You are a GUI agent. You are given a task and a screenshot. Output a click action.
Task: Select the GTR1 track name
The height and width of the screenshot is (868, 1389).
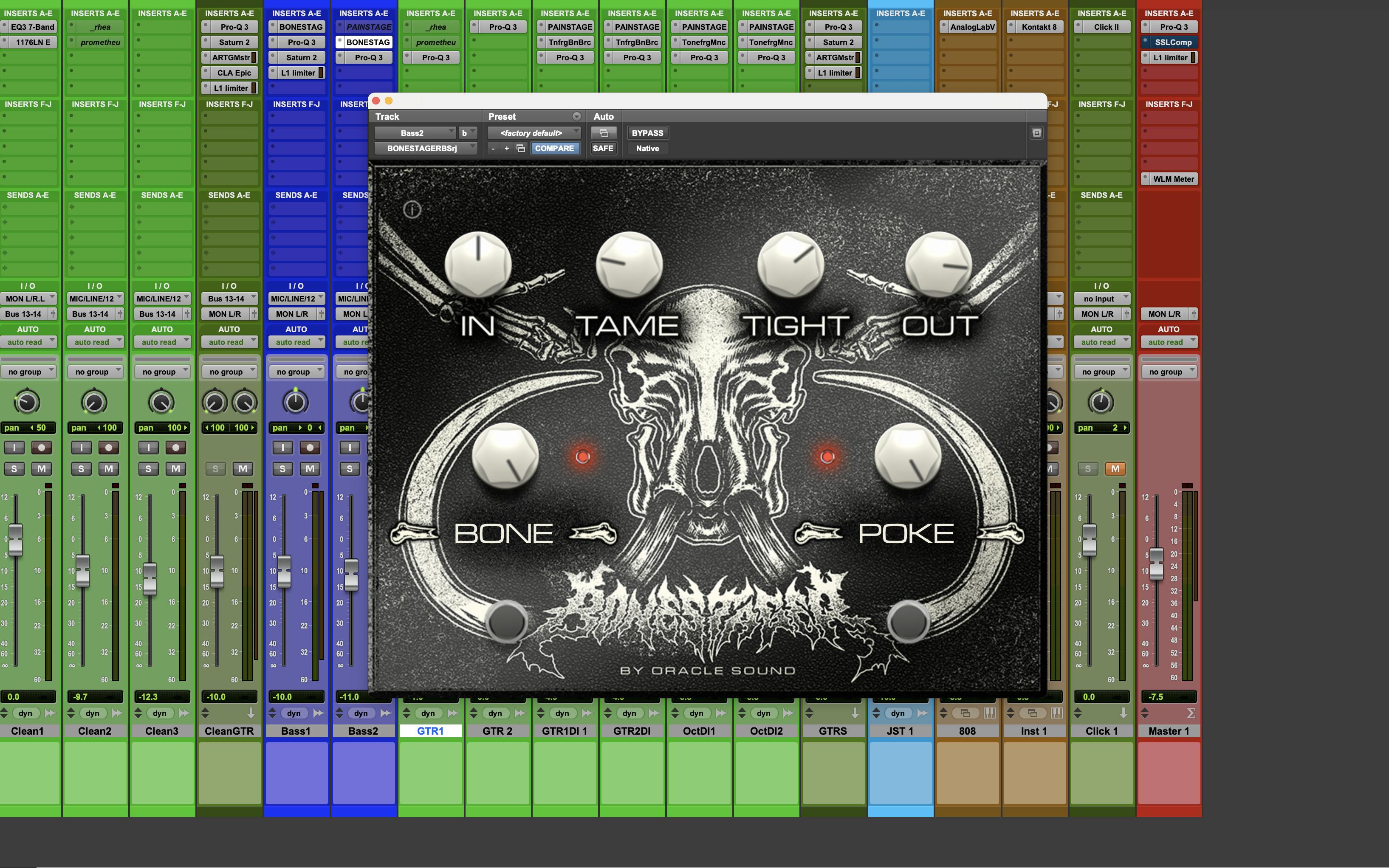[430, 731]
